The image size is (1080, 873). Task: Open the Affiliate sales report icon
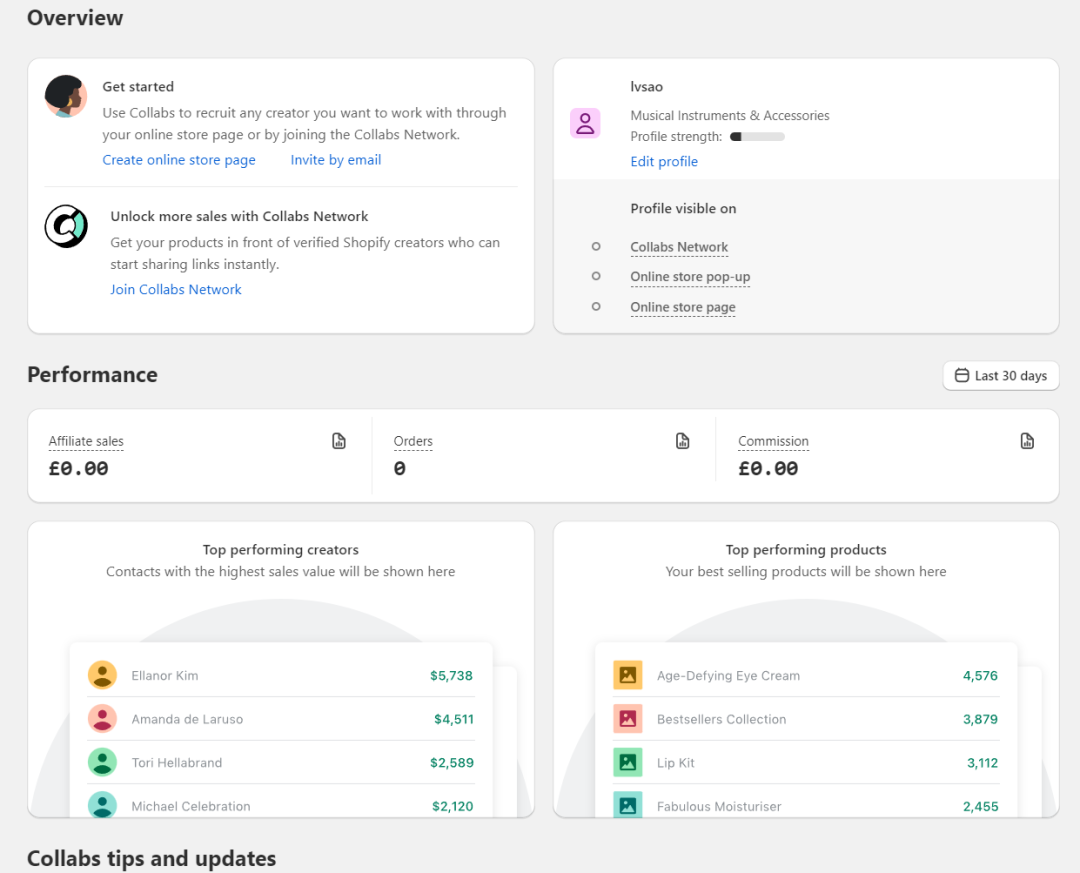339,441
